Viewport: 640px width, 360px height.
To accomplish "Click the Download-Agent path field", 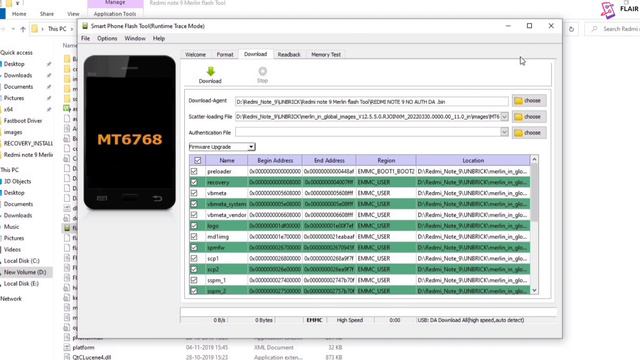I will 371,101.
